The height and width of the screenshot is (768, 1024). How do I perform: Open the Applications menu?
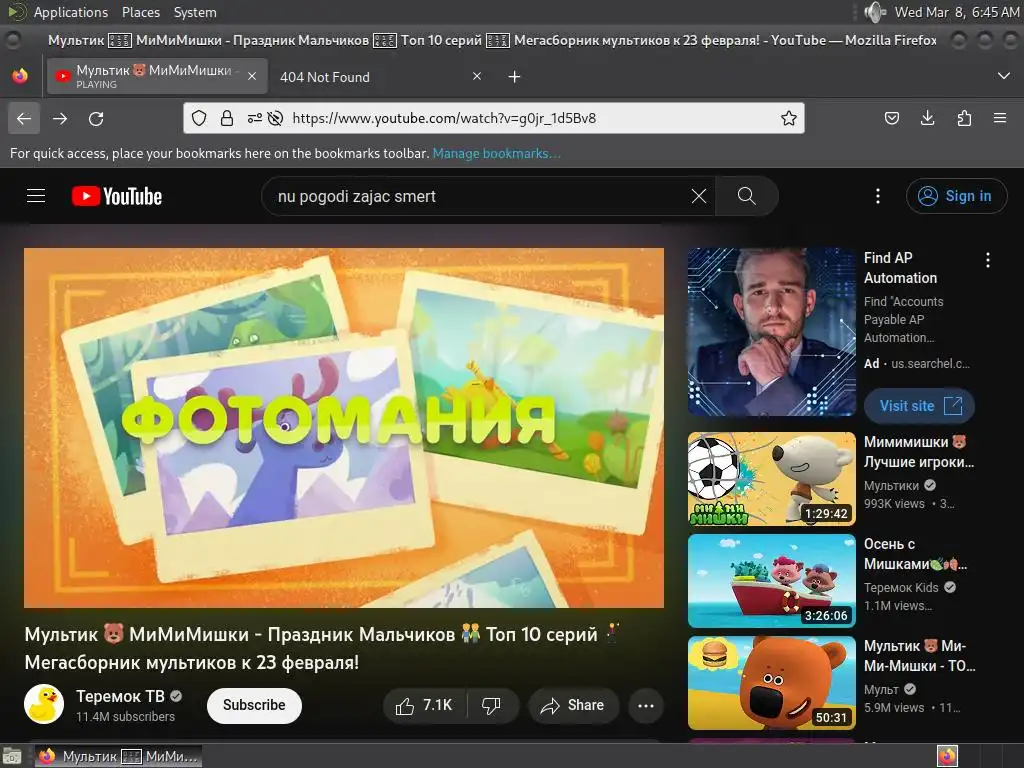pos(71,12)
